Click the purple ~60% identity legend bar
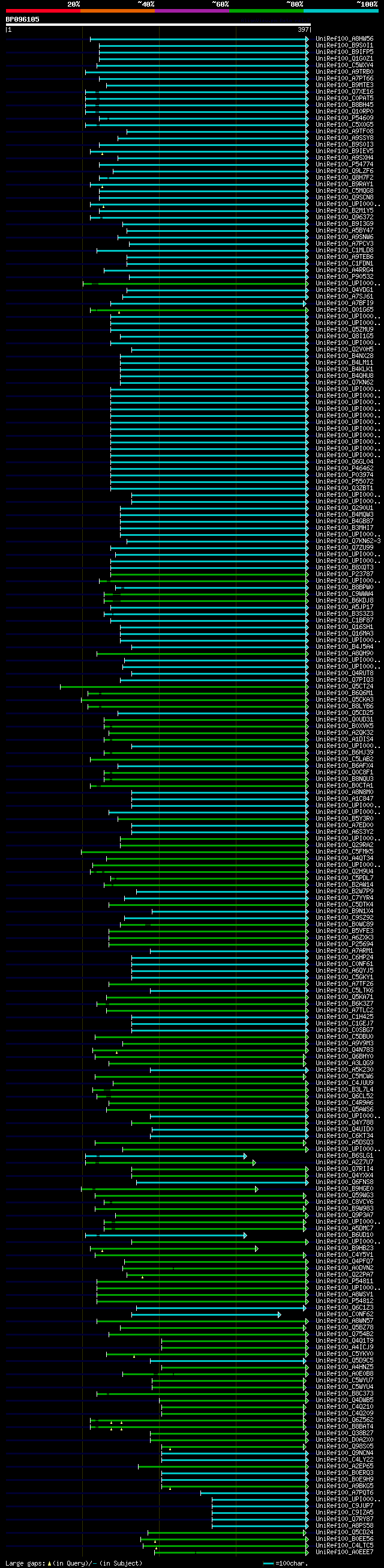 point(192,11)
